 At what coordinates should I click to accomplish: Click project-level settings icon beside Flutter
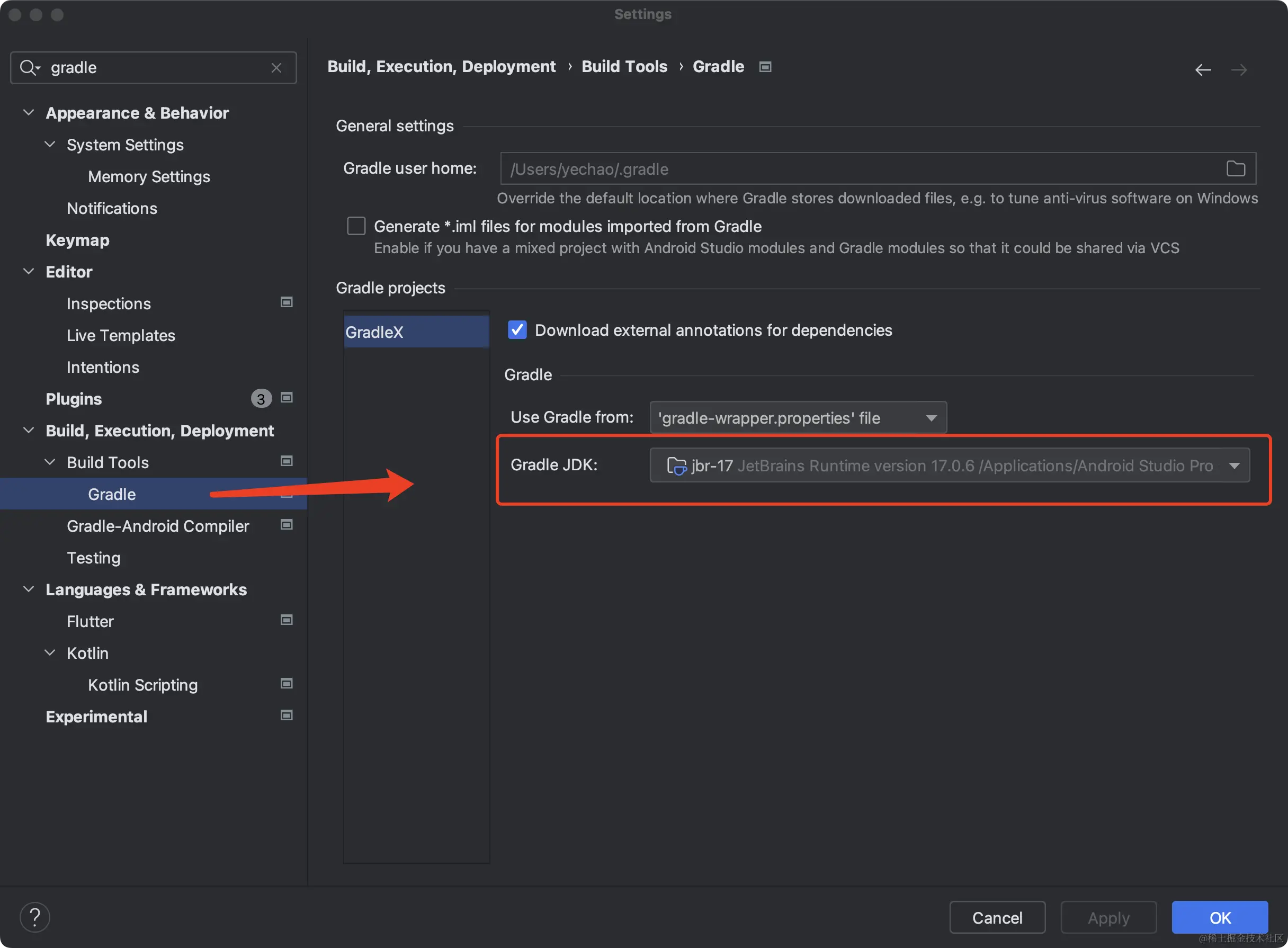[x=287, y=620]
